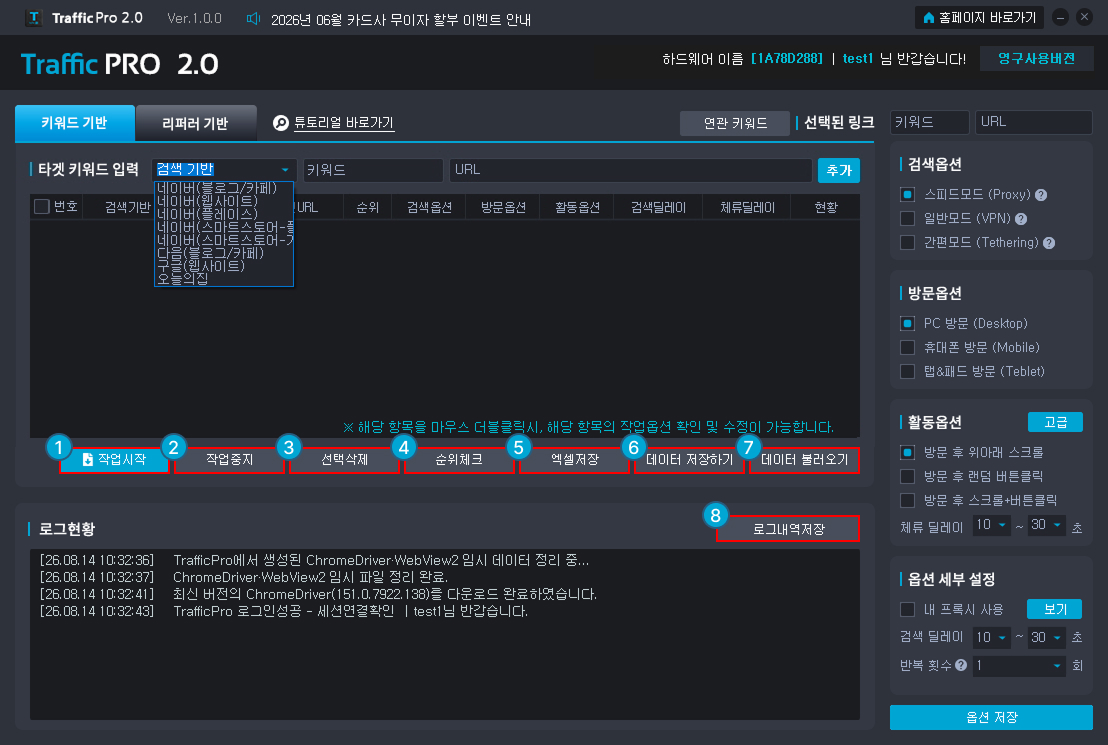Click the 옵션 저장 button
This screenshot has width=1108, height=745.
coord(991,717)
